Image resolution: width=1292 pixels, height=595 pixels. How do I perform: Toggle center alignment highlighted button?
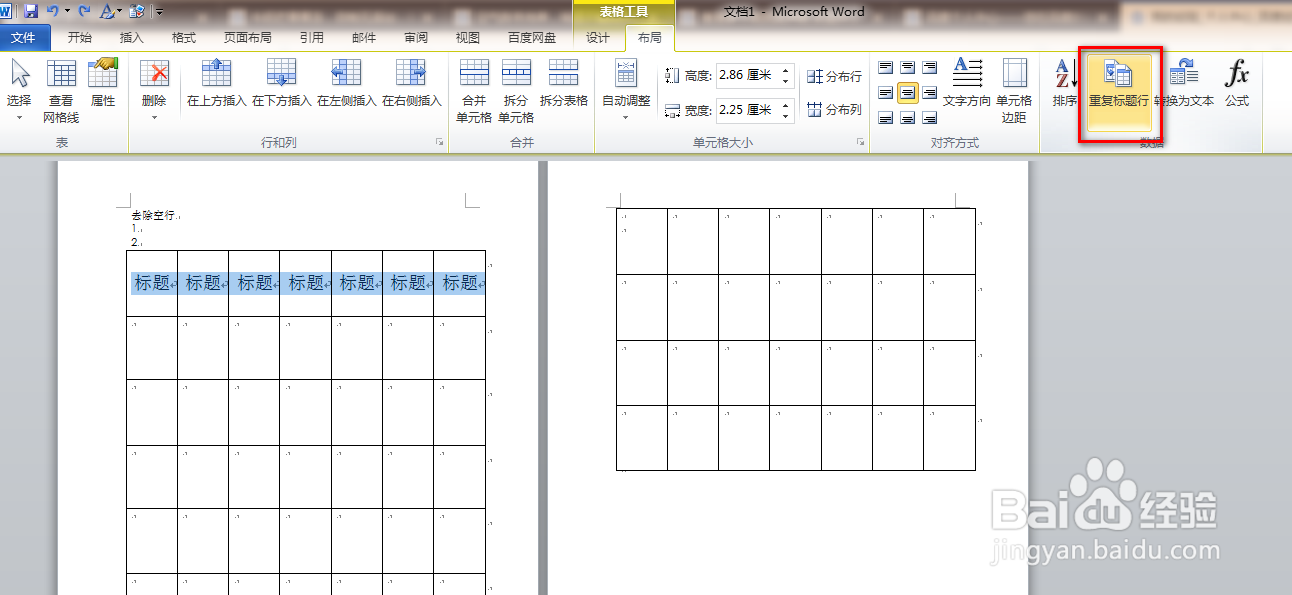(908, 93)
